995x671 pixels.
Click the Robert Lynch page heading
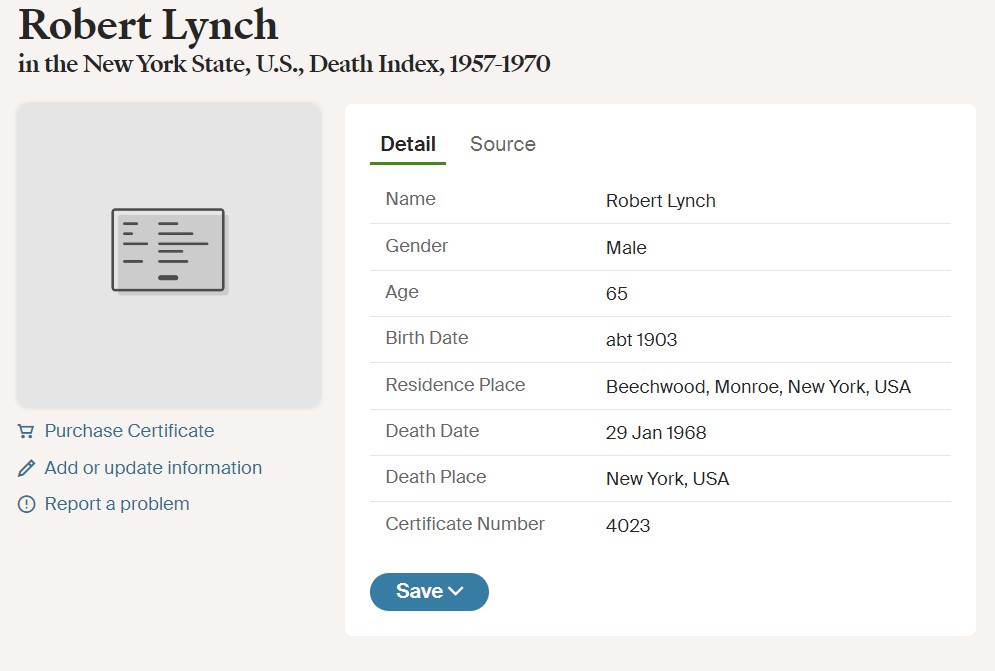148,24
